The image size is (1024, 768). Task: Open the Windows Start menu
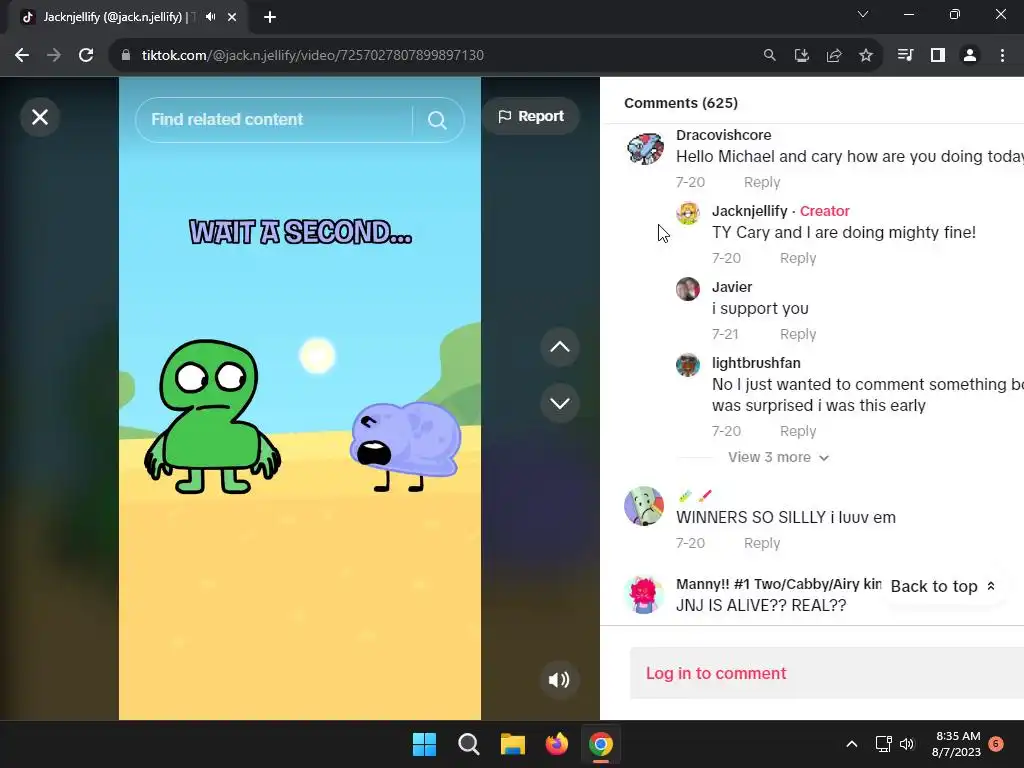(x=424, y=744)
